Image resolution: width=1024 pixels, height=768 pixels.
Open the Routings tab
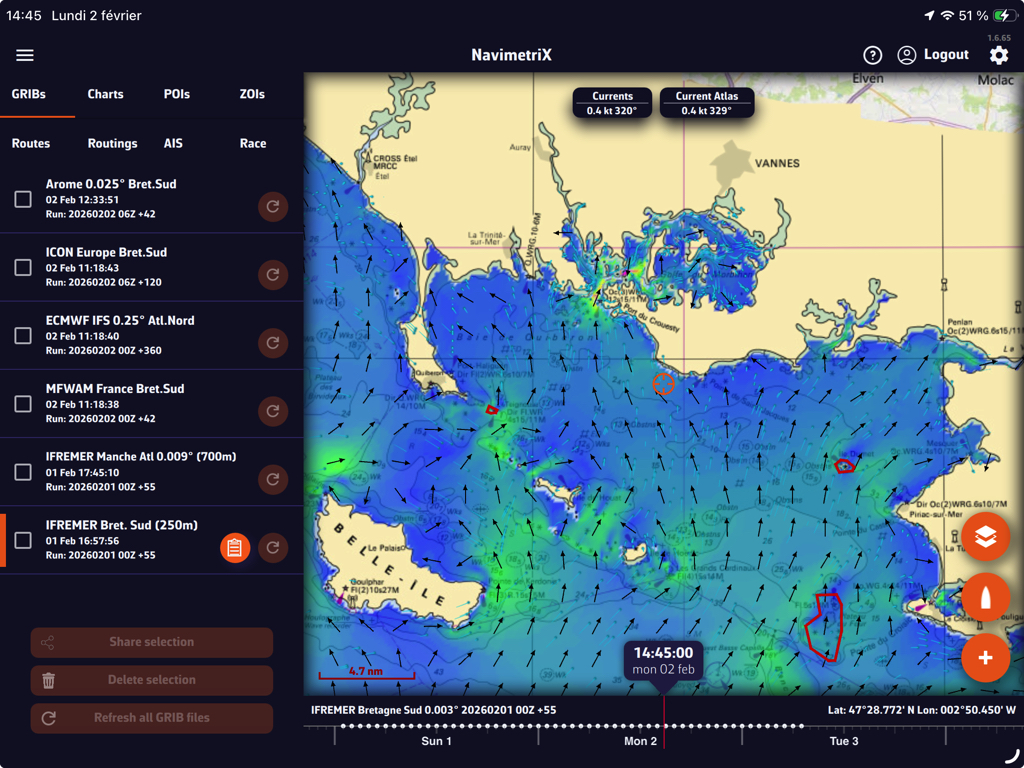(x=112, y=143)
